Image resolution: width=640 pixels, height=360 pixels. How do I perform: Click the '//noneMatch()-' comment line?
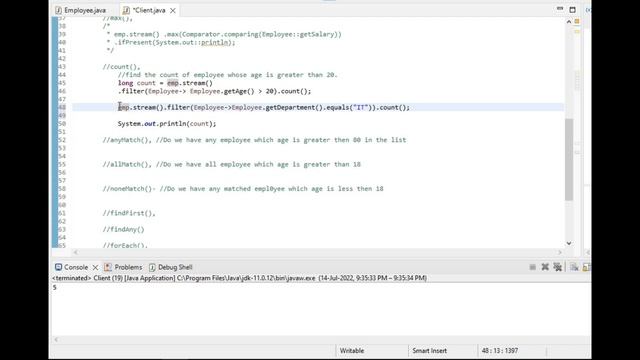pos(243,189)
